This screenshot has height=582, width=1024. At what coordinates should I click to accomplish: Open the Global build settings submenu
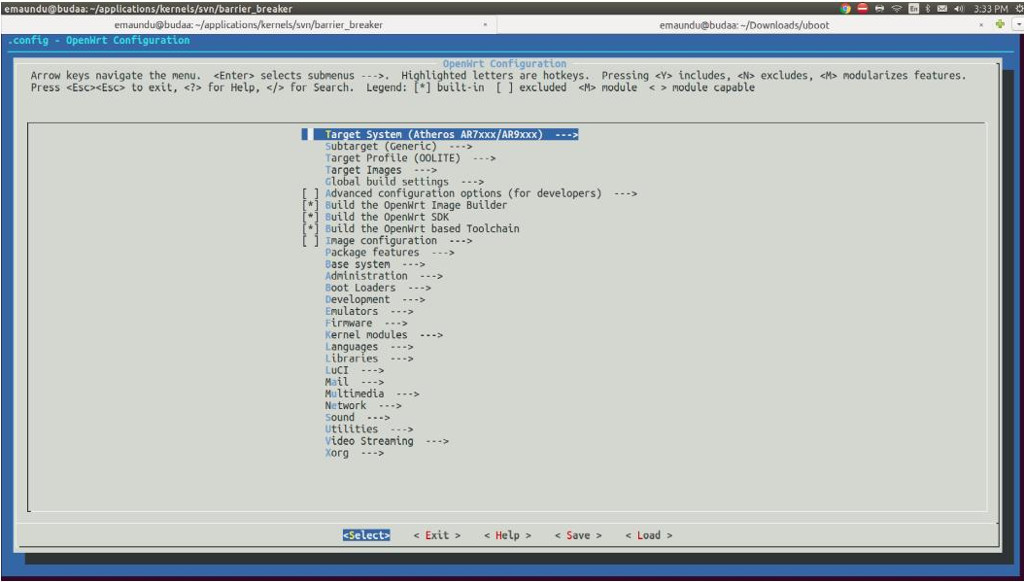coord(404,182)
